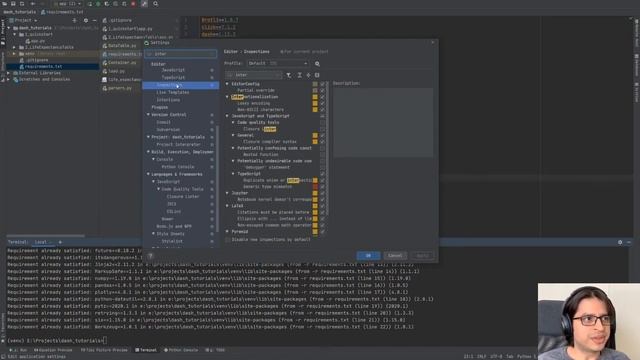The height and width of the screenshot is (360, 640).
Task: Click the Apply button
Action: tap(422, 256)
